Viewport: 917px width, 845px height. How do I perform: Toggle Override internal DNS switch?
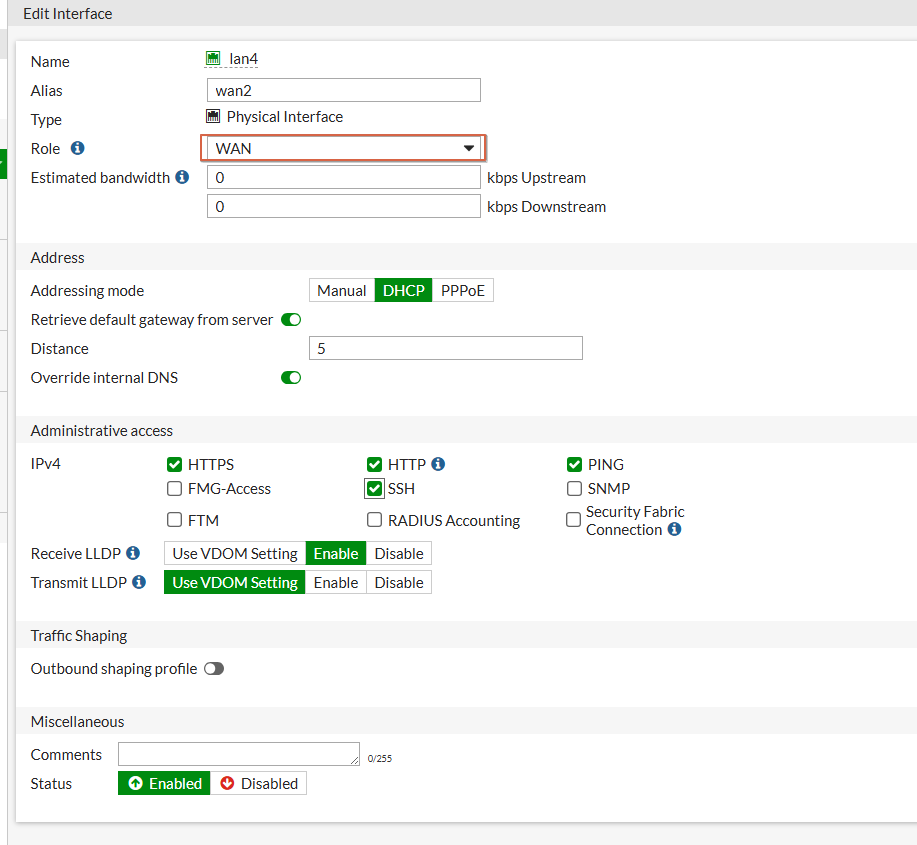tap(291, 378)
